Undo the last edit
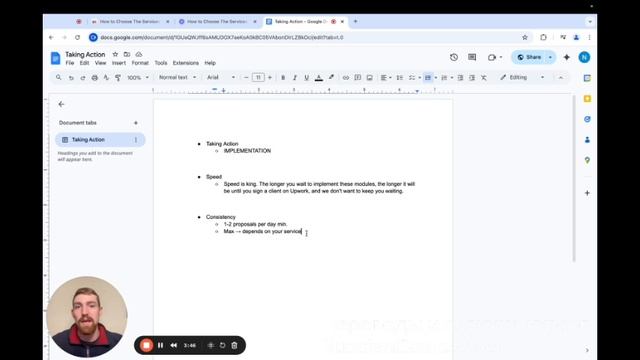The width and height of the screenshot is (640, 360). click(x=71, y=78)
